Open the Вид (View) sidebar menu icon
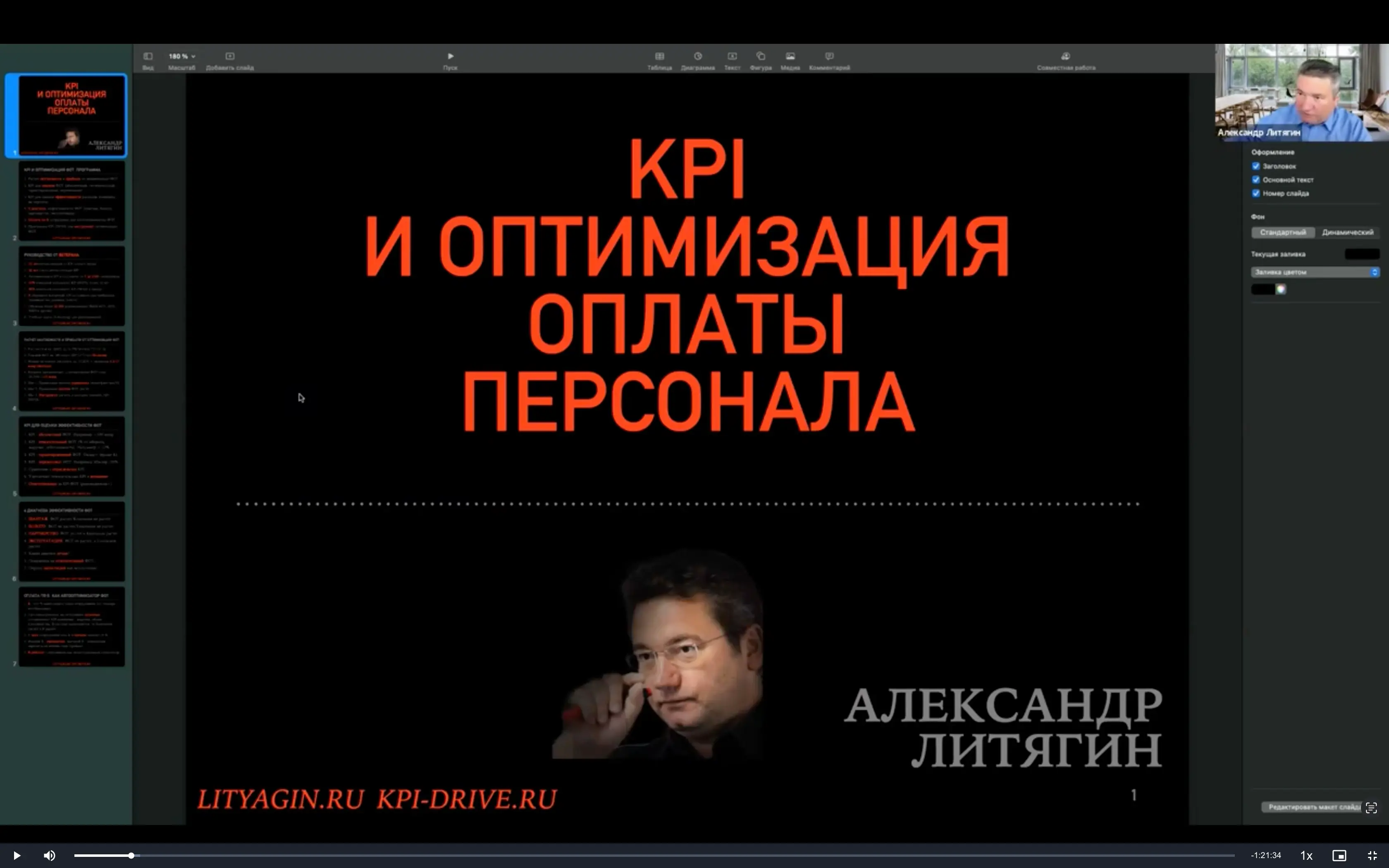1389x868 pixels. click(148, 56)
